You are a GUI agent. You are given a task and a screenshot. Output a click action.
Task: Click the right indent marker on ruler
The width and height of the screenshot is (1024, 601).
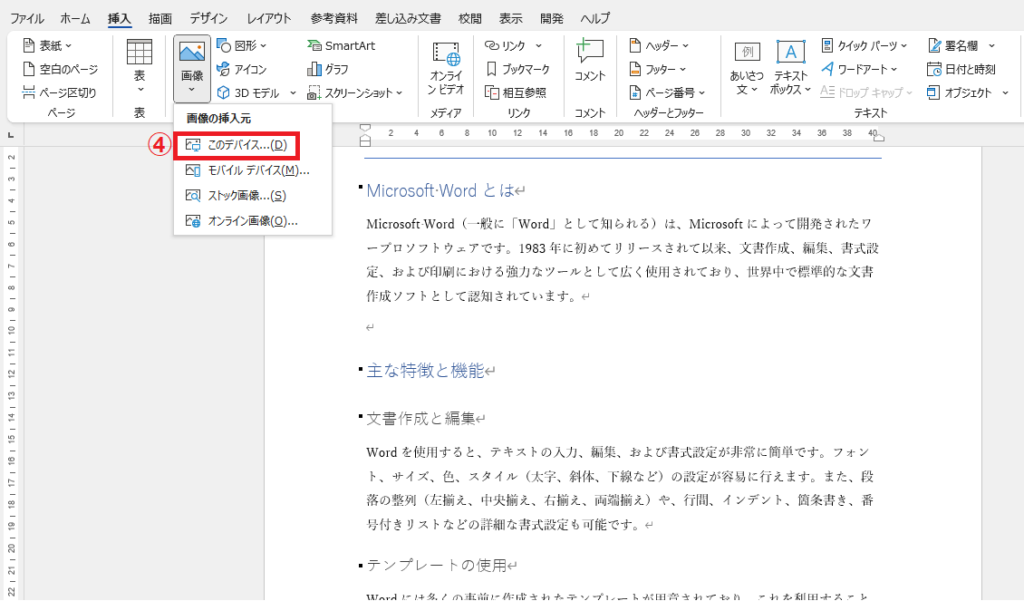[x=880, y=138]
